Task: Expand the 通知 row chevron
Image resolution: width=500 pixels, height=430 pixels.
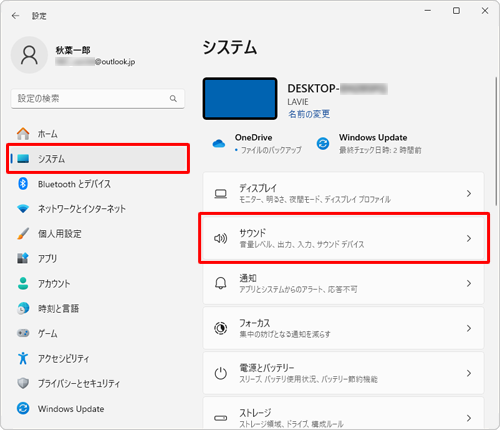Action: coord(469,283)
